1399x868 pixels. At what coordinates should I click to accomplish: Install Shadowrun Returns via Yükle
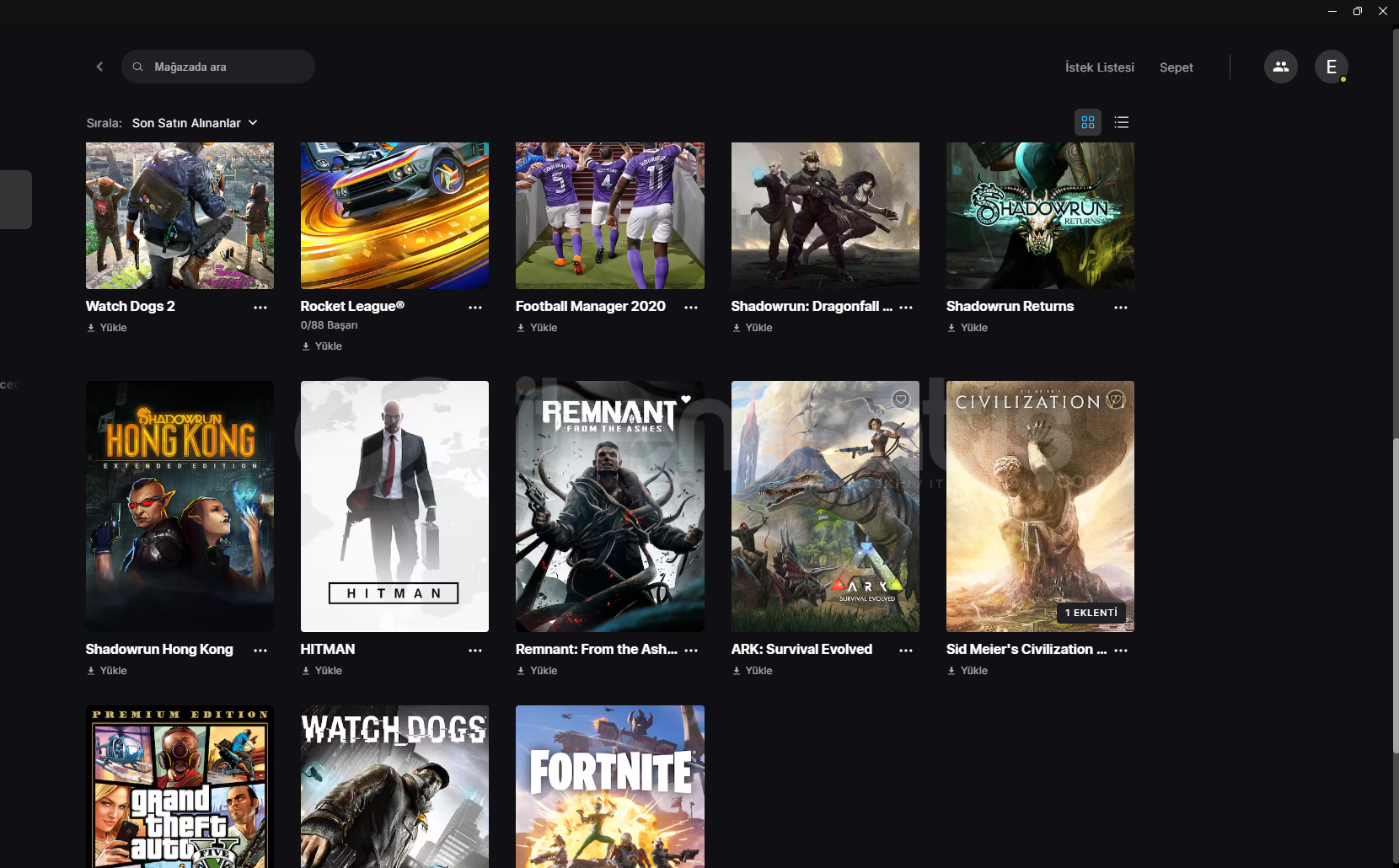click(x=968, y=328)
